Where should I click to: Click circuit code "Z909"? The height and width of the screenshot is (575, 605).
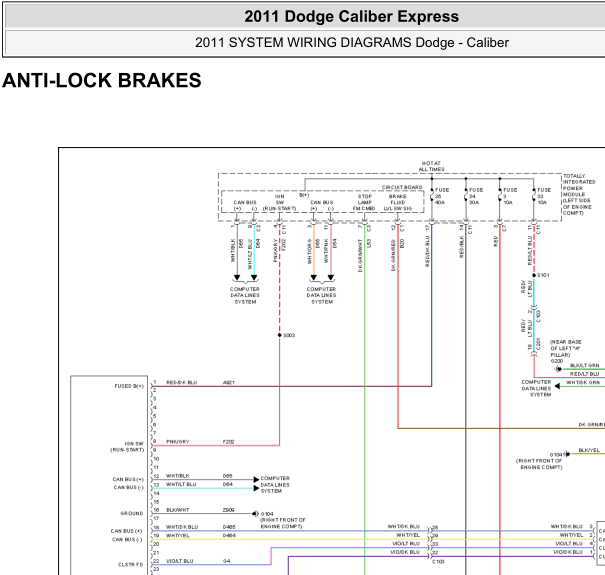click(228, 510)
